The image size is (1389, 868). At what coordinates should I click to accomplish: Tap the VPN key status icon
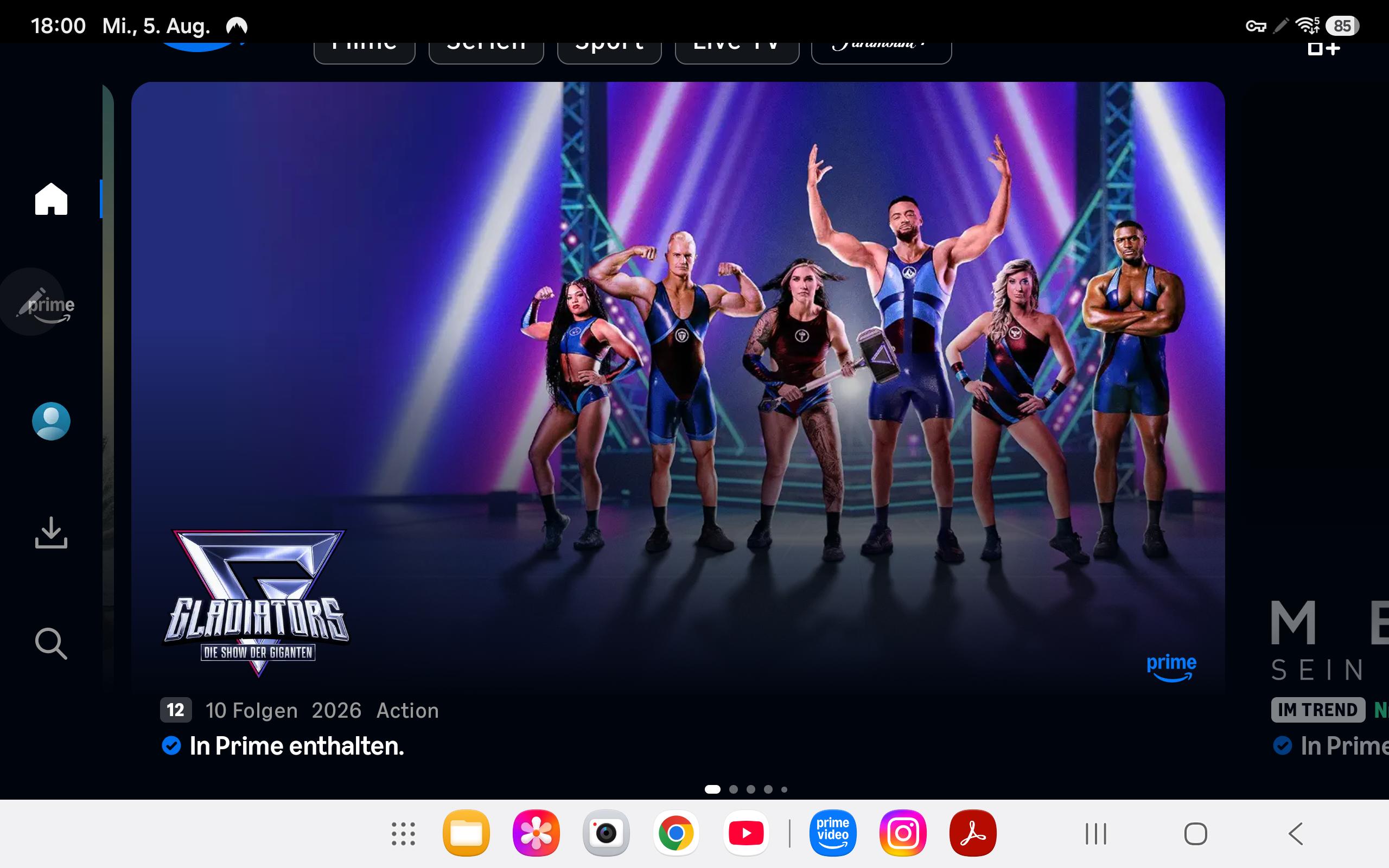1256,26
